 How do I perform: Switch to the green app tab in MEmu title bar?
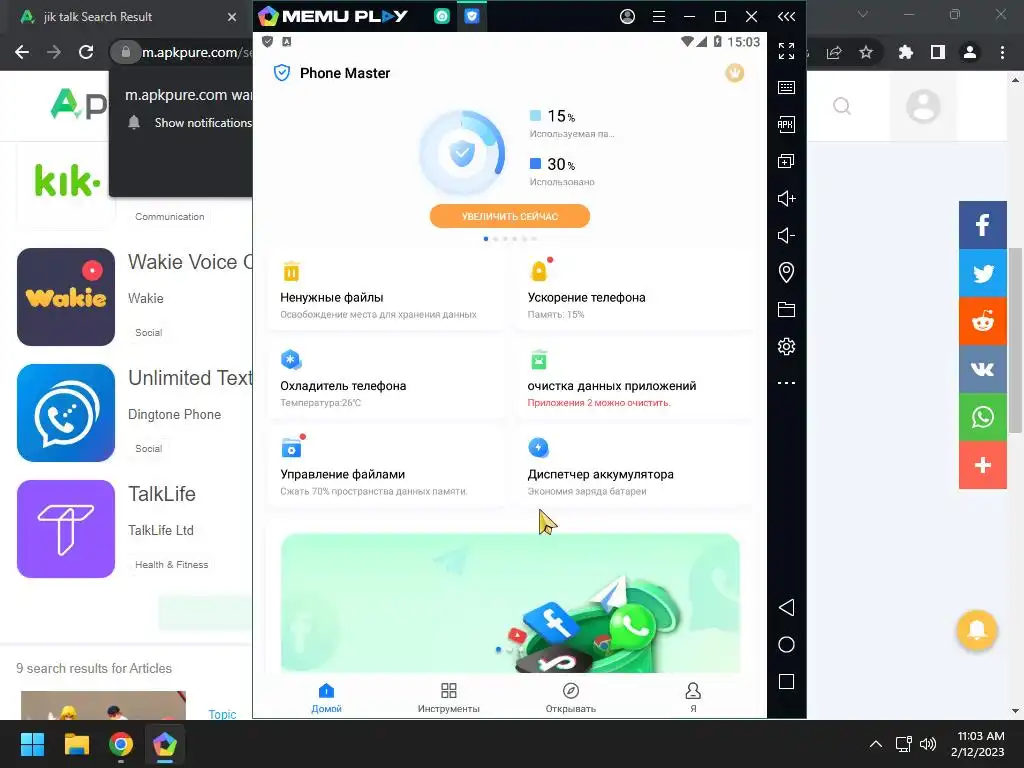[x=442, y=16]
